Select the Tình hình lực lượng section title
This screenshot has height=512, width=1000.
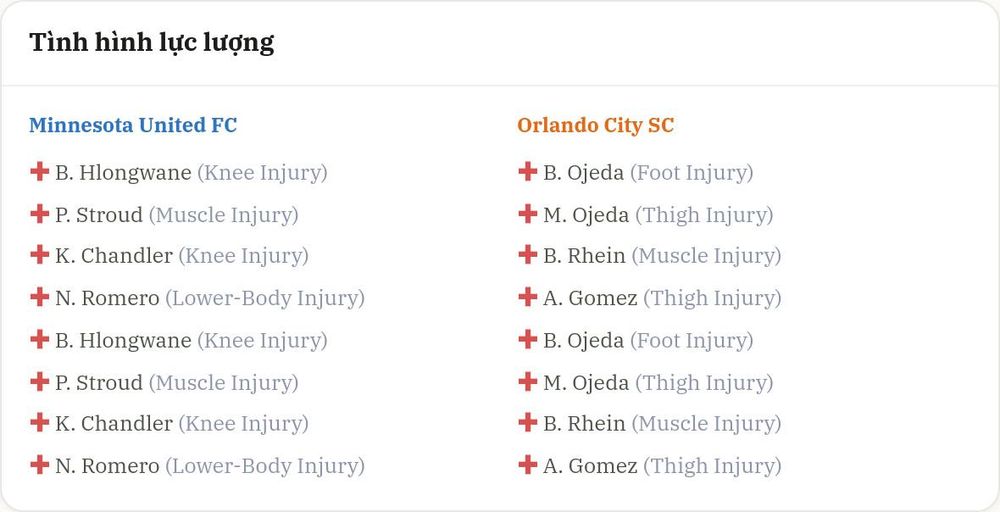tap(152, 43)
